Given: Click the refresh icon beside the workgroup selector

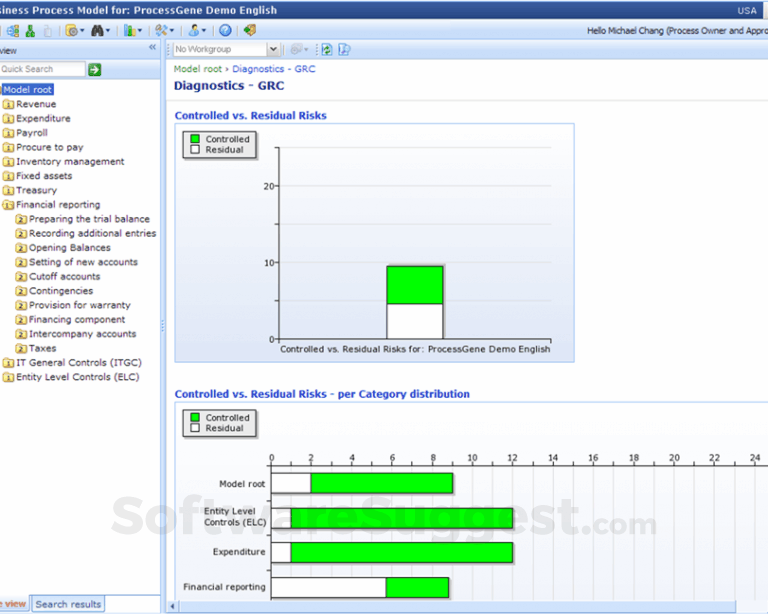Looking at the screenshot, I should [x=327, y=49].
